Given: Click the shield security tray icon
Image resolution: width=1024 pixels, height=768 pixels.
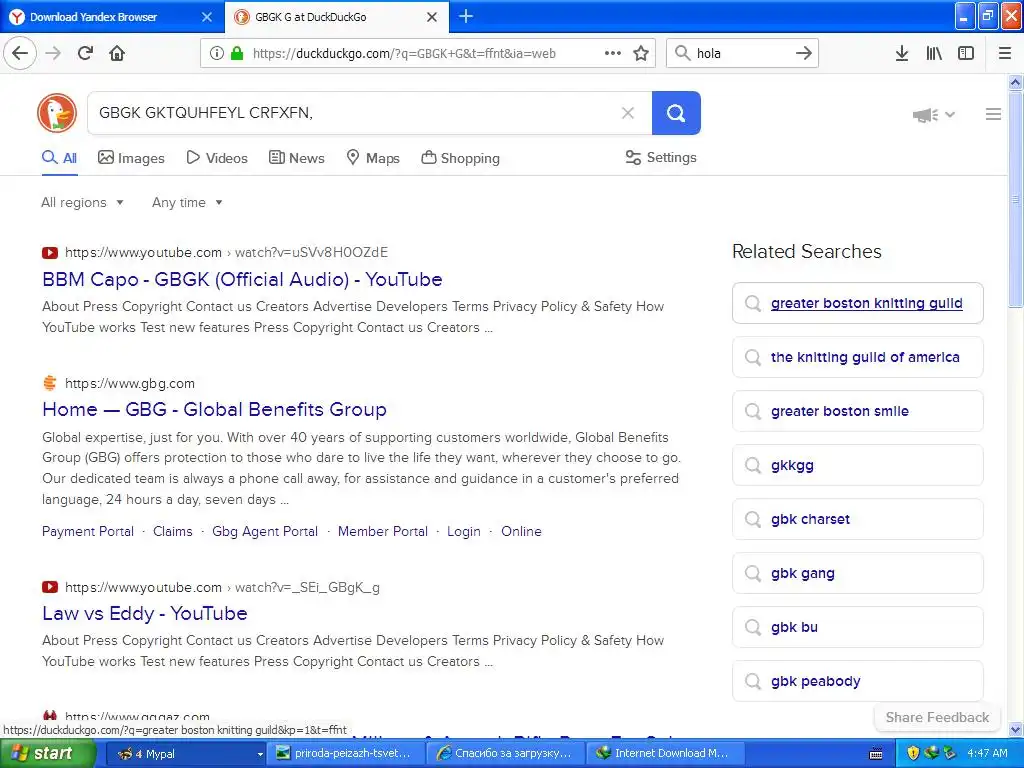Looking at the screenshot, I should [x=913, y=753].
